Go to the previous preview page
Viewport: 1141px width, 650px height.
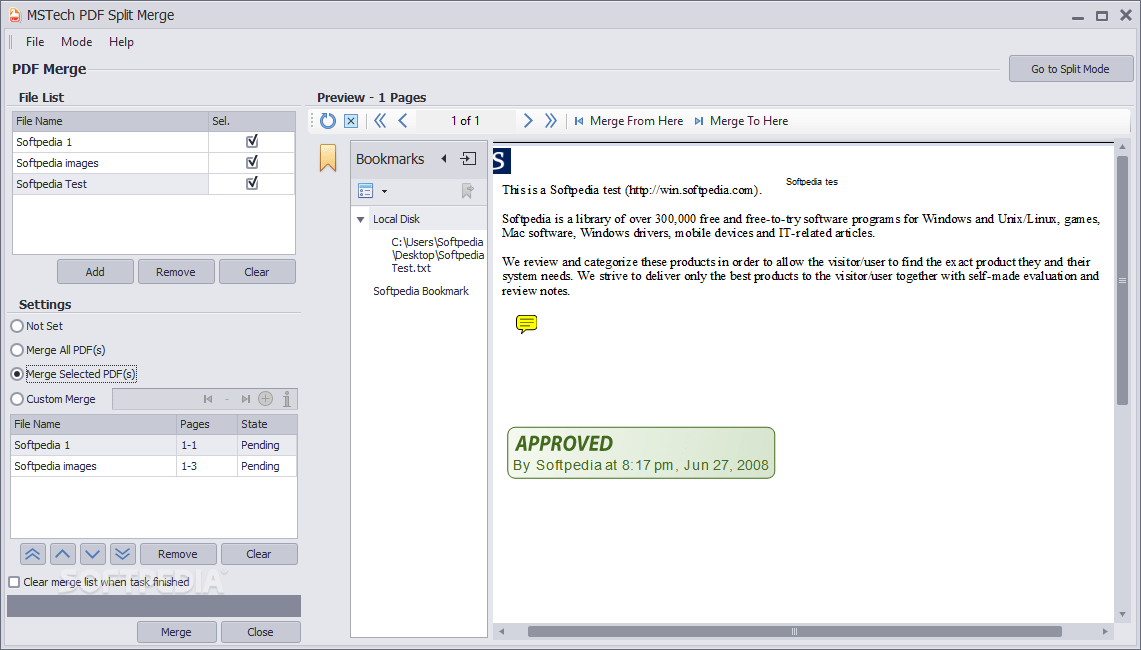[402, 121]
